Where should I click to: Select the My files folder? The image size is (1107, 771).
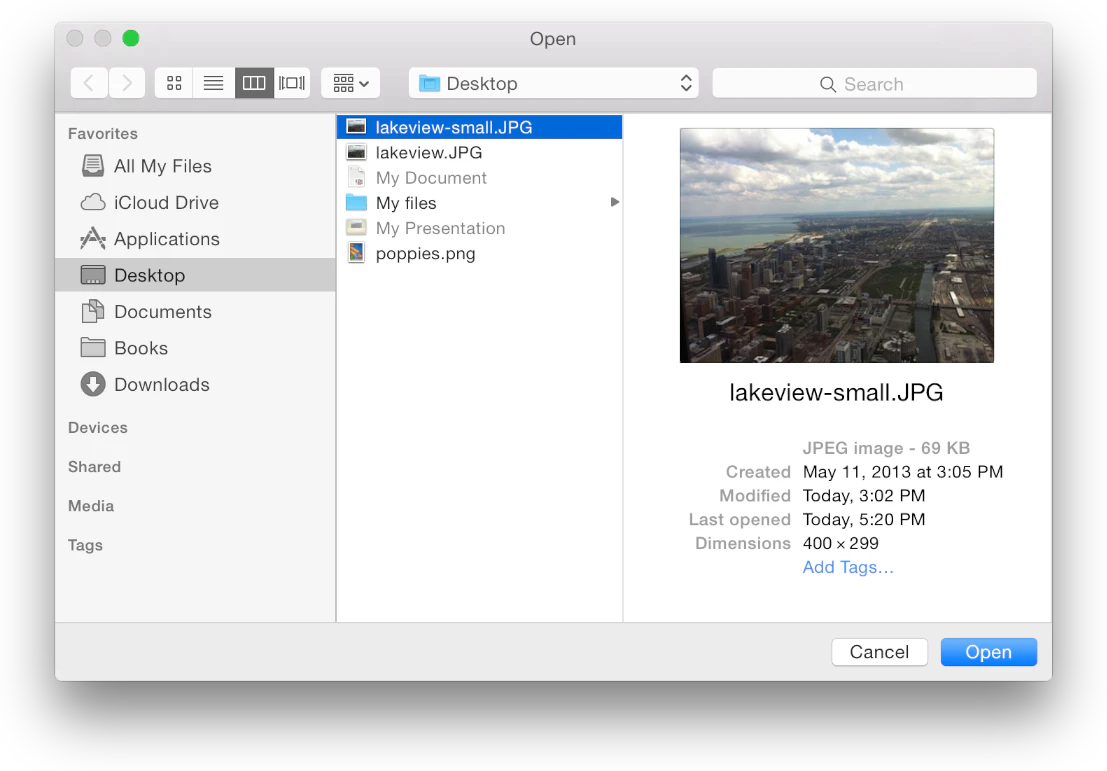click(479, 203)
